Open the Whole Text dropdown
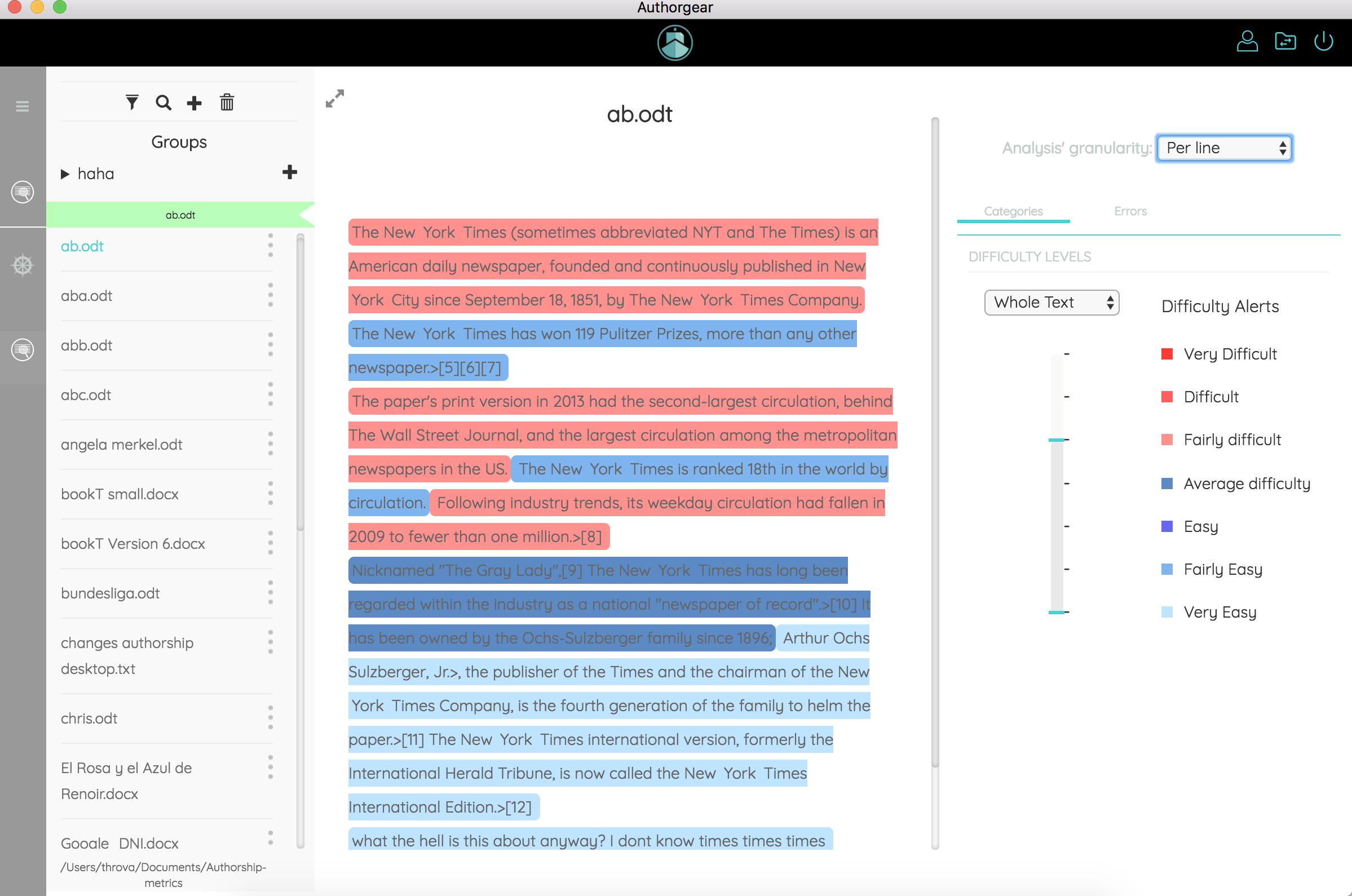1352x896 pixels. click(1051, 302)
